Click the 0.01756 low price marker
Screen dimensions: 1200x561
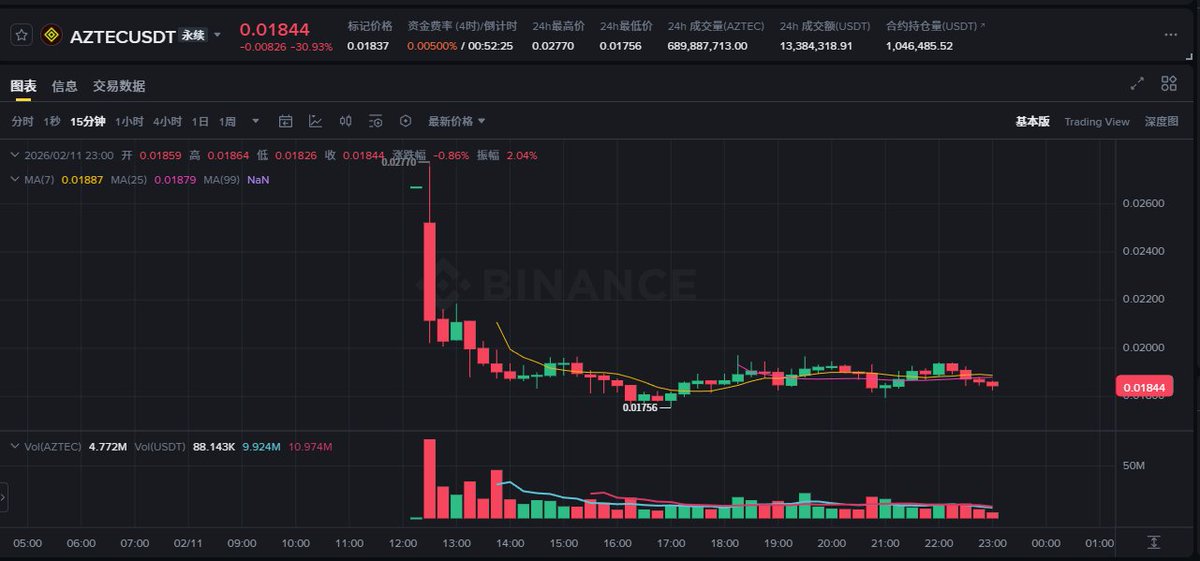coord(640,407)
